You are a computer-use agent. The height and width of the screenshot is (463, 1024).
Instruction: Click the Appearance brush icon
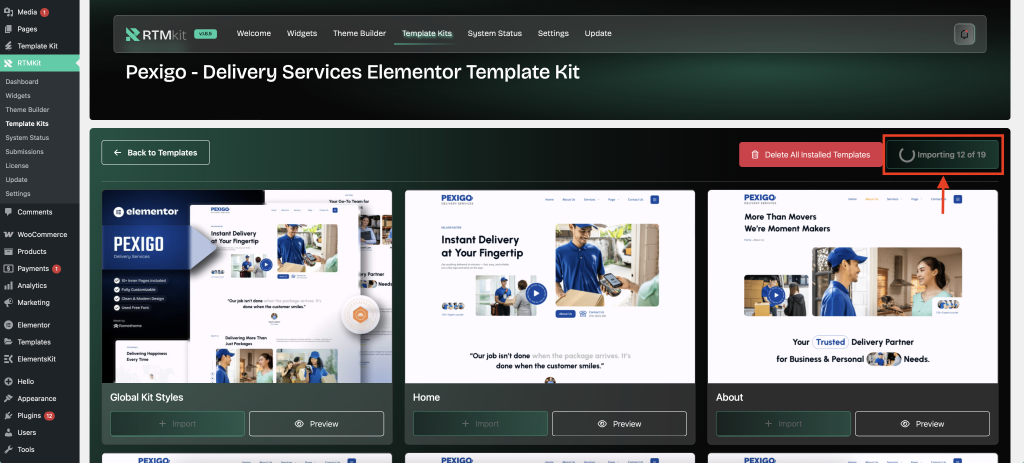point(8,398)
